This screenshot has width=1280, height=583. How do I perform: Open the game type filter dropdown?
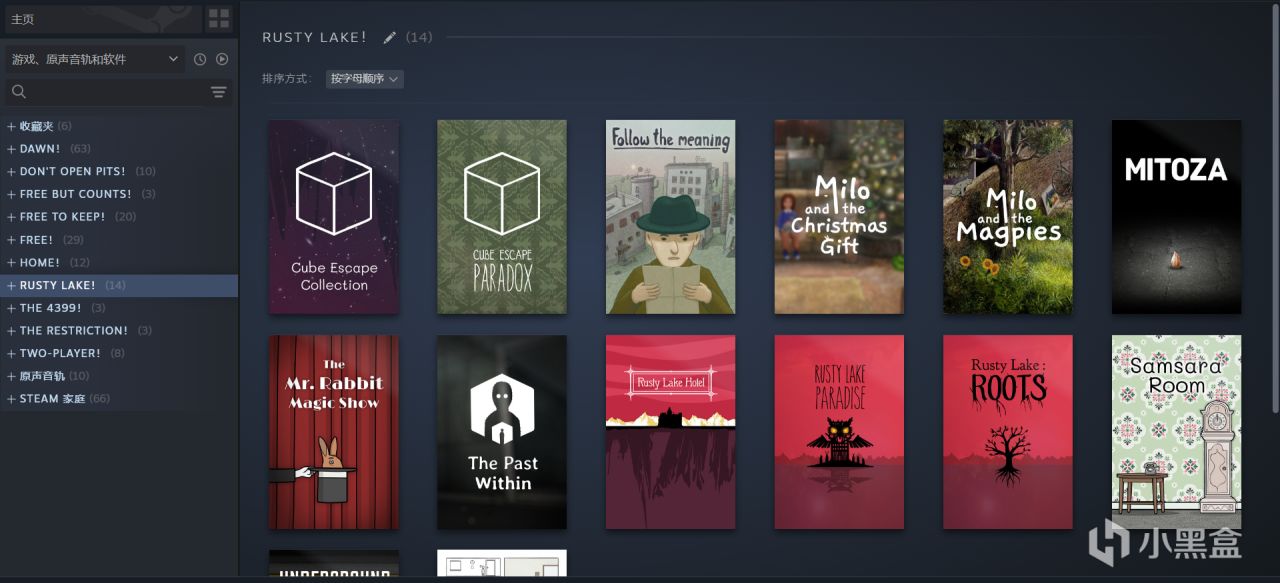[x=95, y=59]
